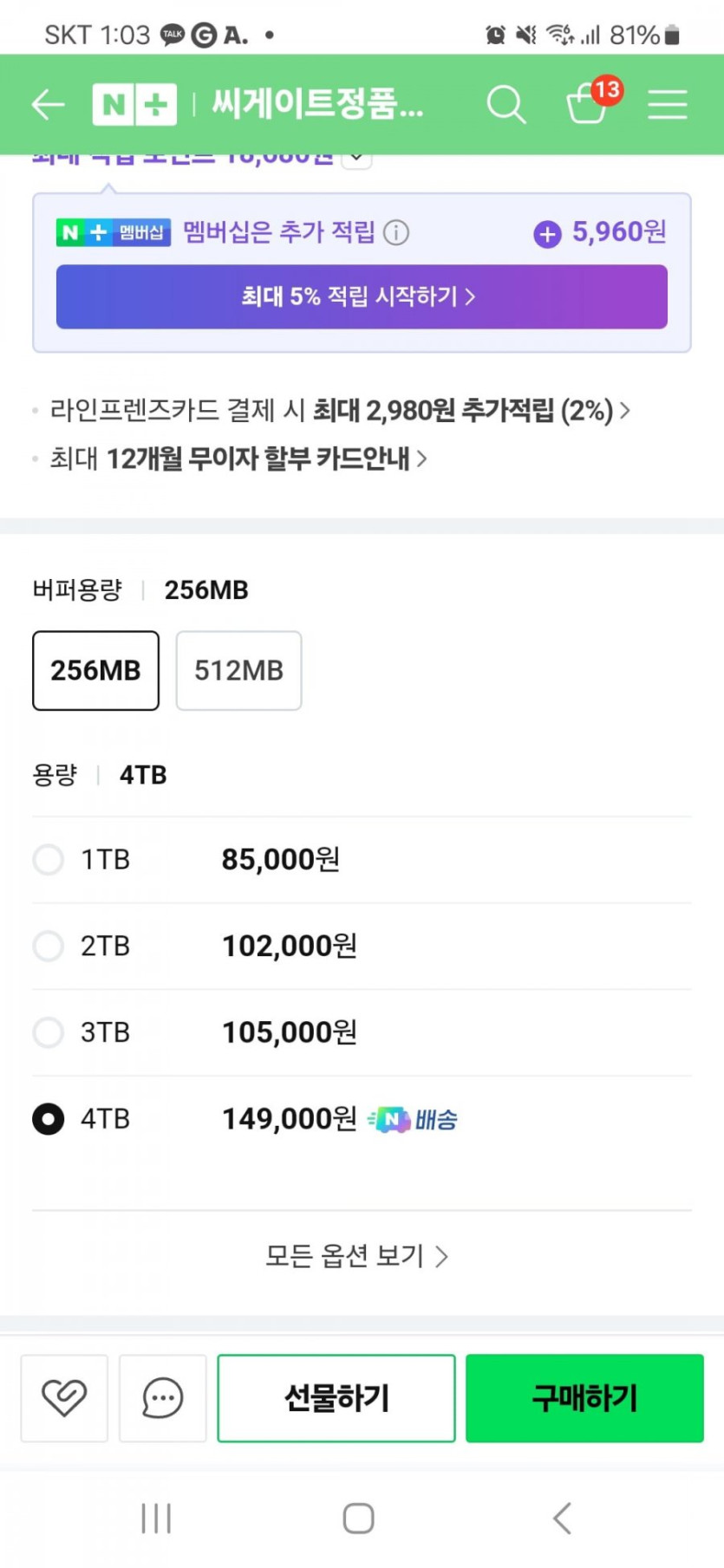Viewport: 724px width, 1568px height.
Task: Open 12개월 무이자 할부 카드안내
Action: (x=238, y=459)
